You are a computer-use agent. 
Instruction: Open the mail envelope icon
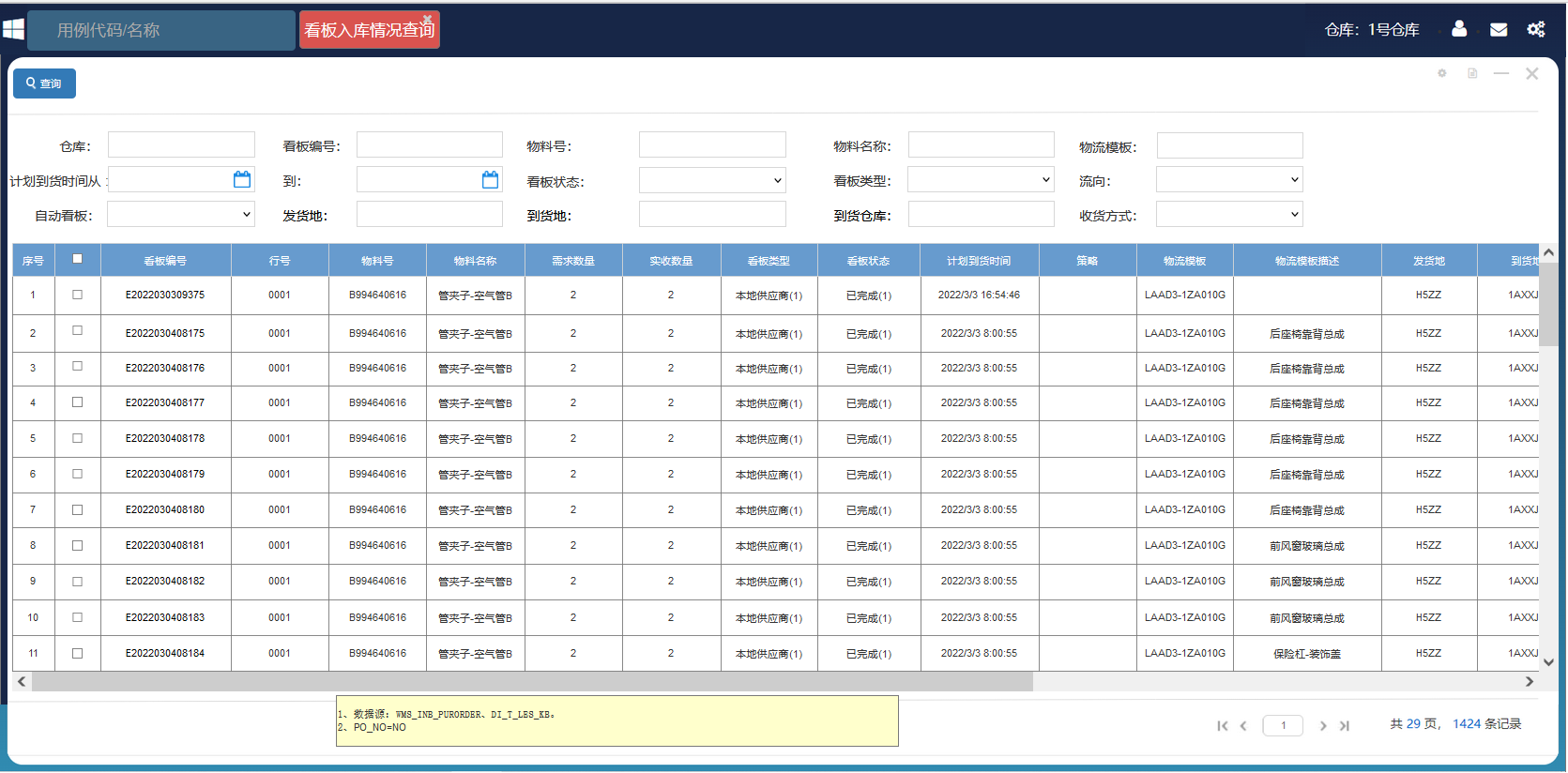1499,29
